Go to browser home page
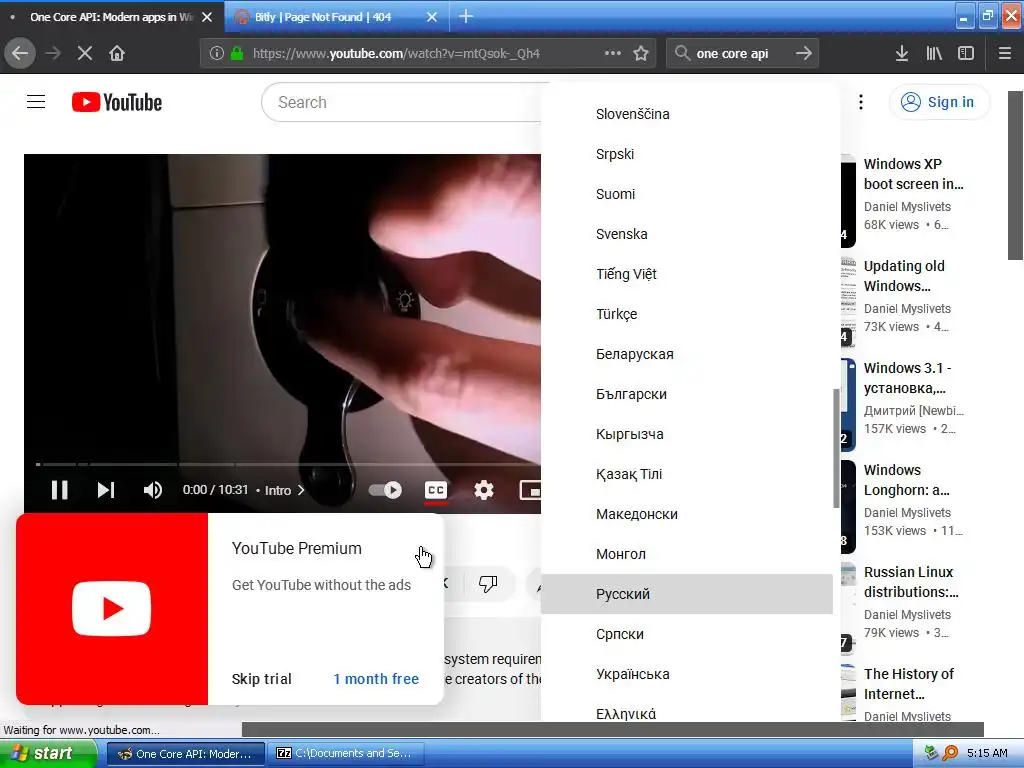This screenshot has height=768, width=1024. point(117,53)
